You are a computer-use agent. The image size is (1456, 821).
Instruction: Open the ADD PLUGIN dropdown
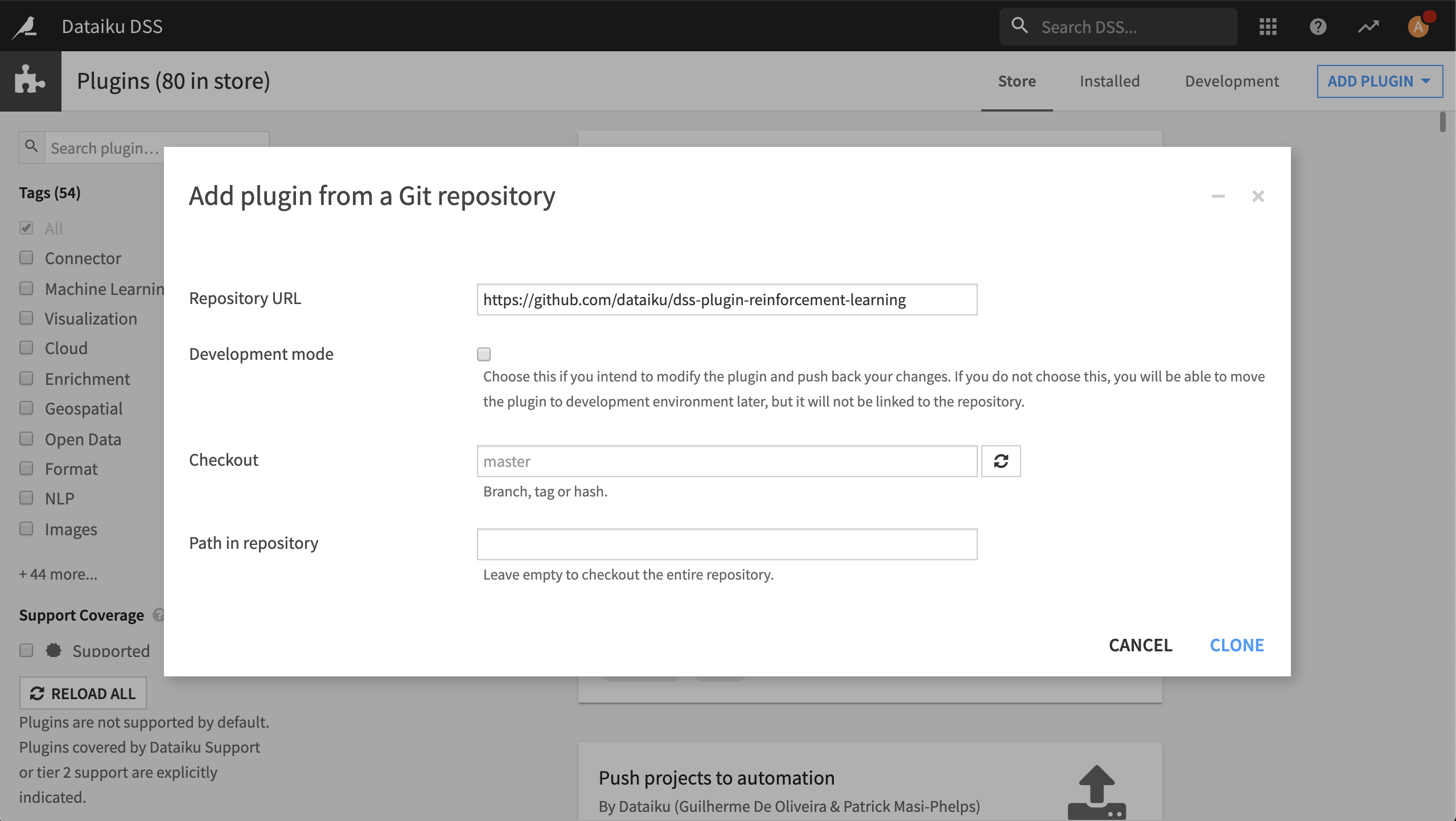click(x=1380, y=81)
